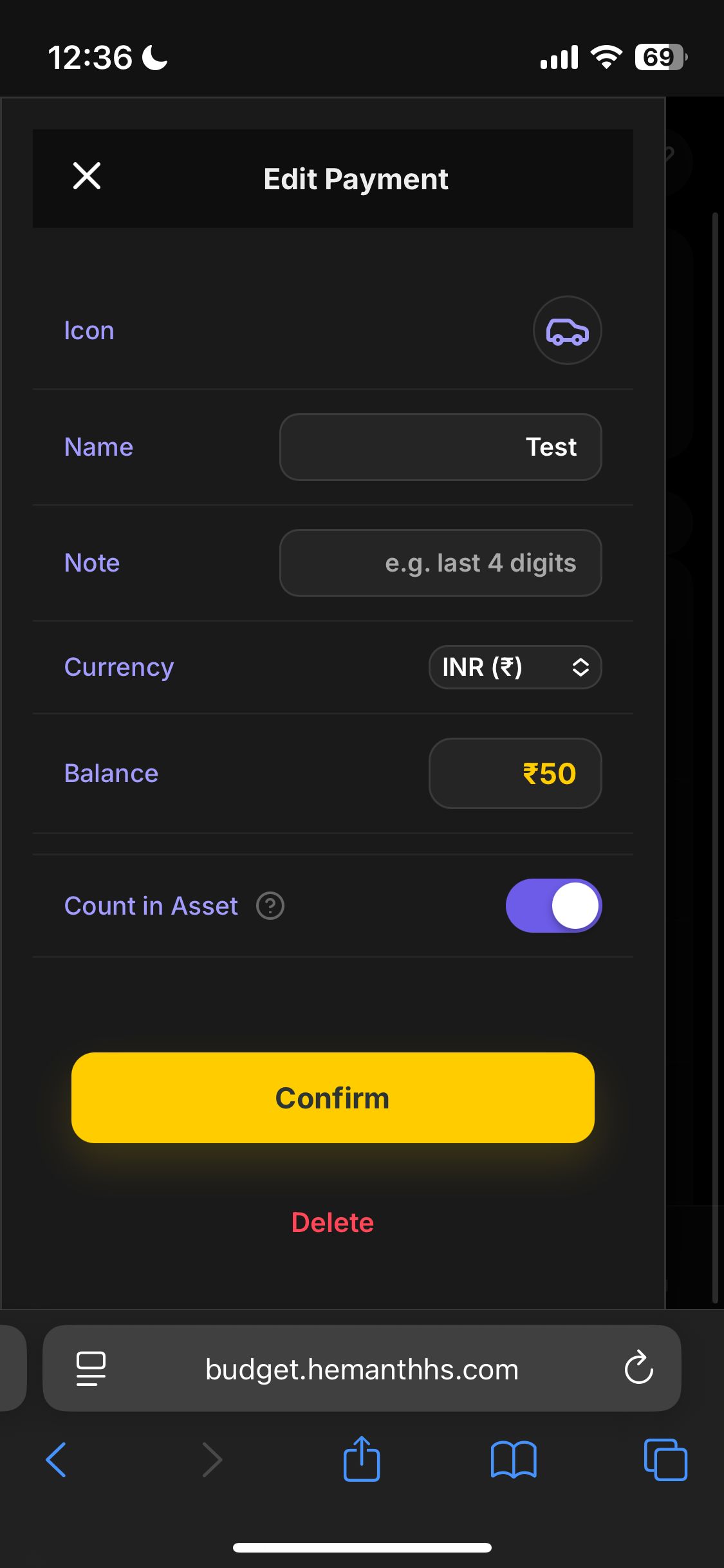Go back with Safari's back arrow
Screen dimensions: 724x1568
57,1459
